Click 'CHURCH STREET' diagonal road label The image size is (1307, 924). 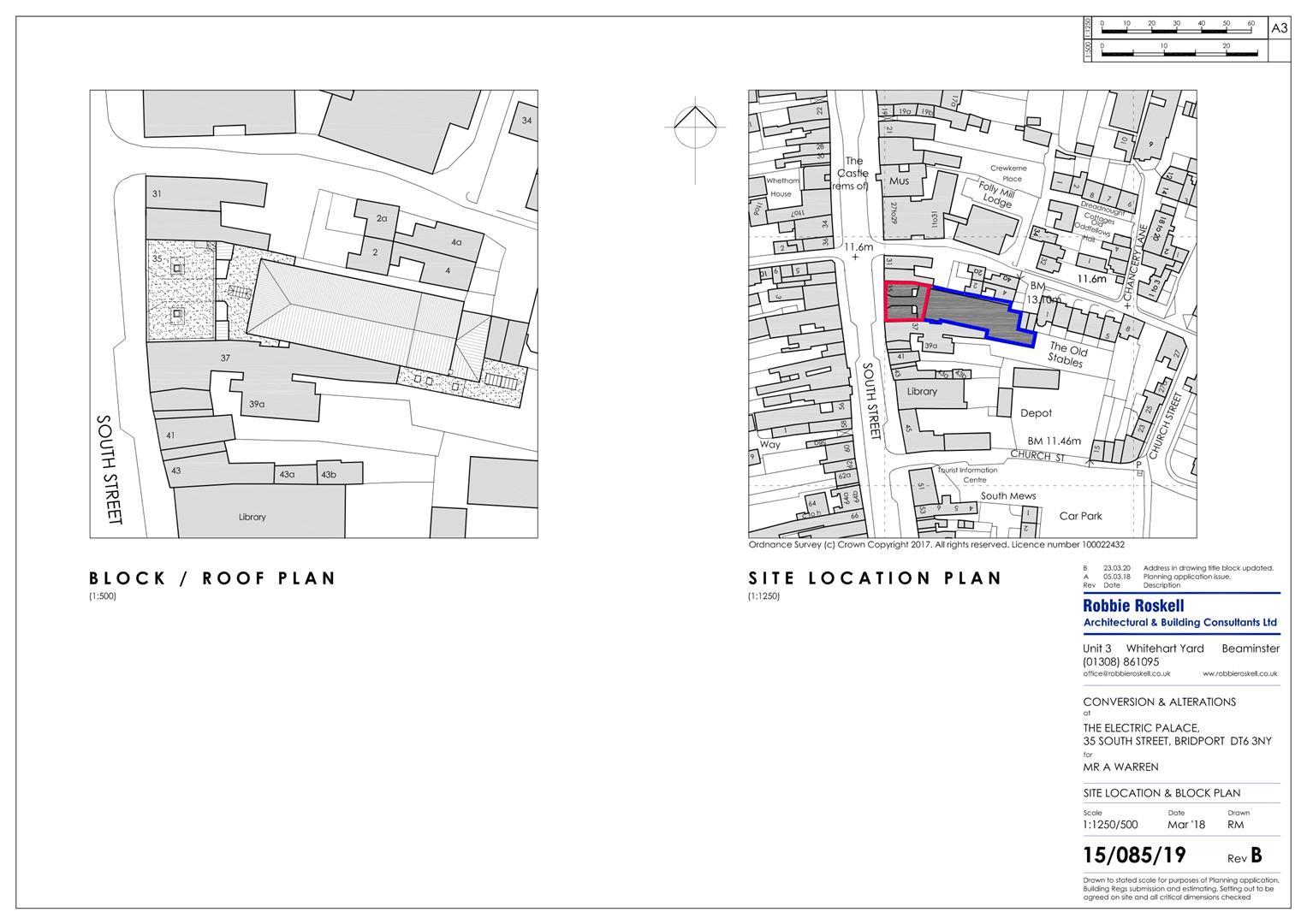(x=1165, y=427)
